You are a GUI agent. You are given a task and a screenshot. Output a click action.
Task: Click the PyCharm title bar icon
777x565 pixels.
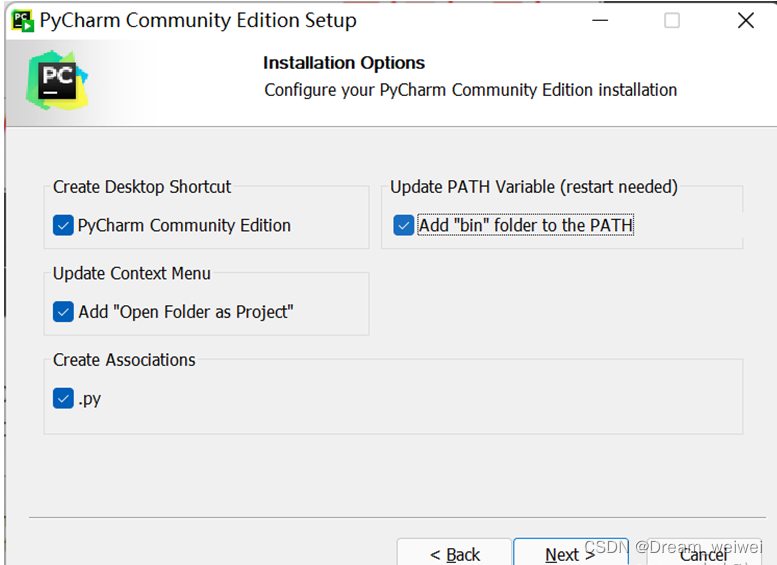click(x=23, y=21)
